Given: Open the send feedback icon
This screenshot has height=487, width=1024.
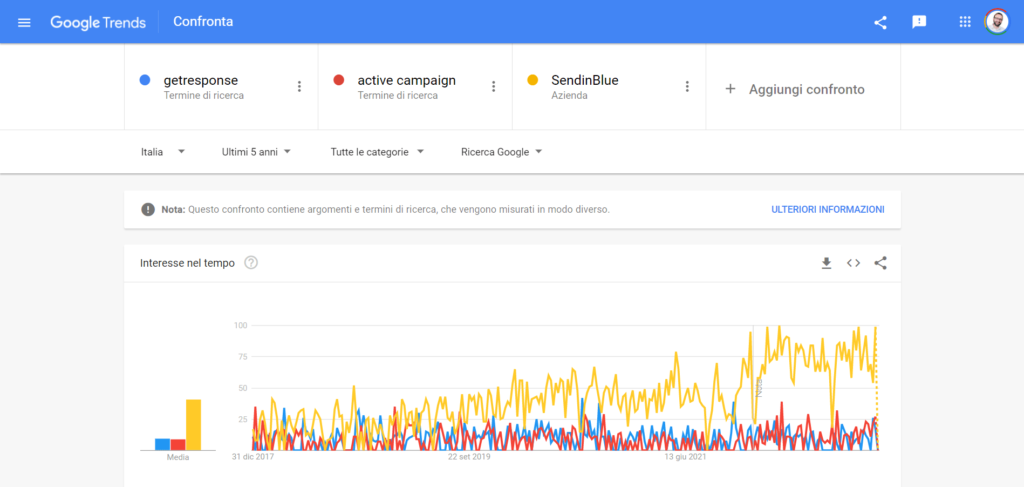Looking at the screenshot, I should pyautogui.click(x=919, y=22).
